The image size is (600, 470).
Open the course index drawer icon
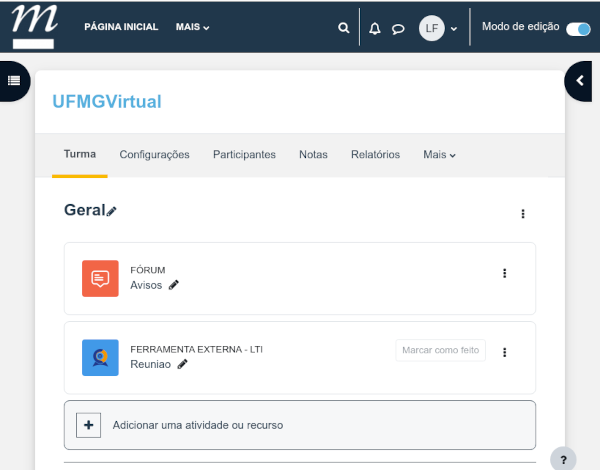coord(14,81)
